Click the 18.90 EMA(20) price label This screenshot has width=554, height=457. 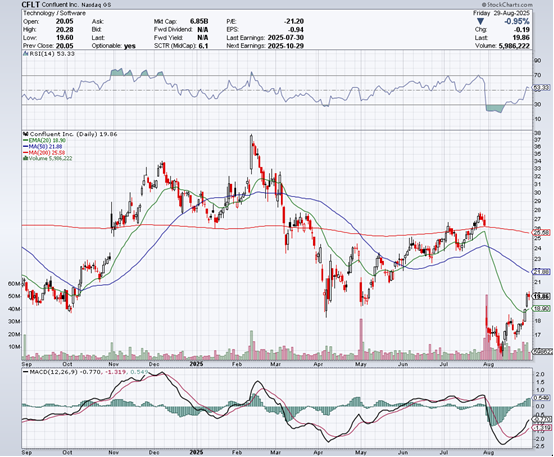542,309
